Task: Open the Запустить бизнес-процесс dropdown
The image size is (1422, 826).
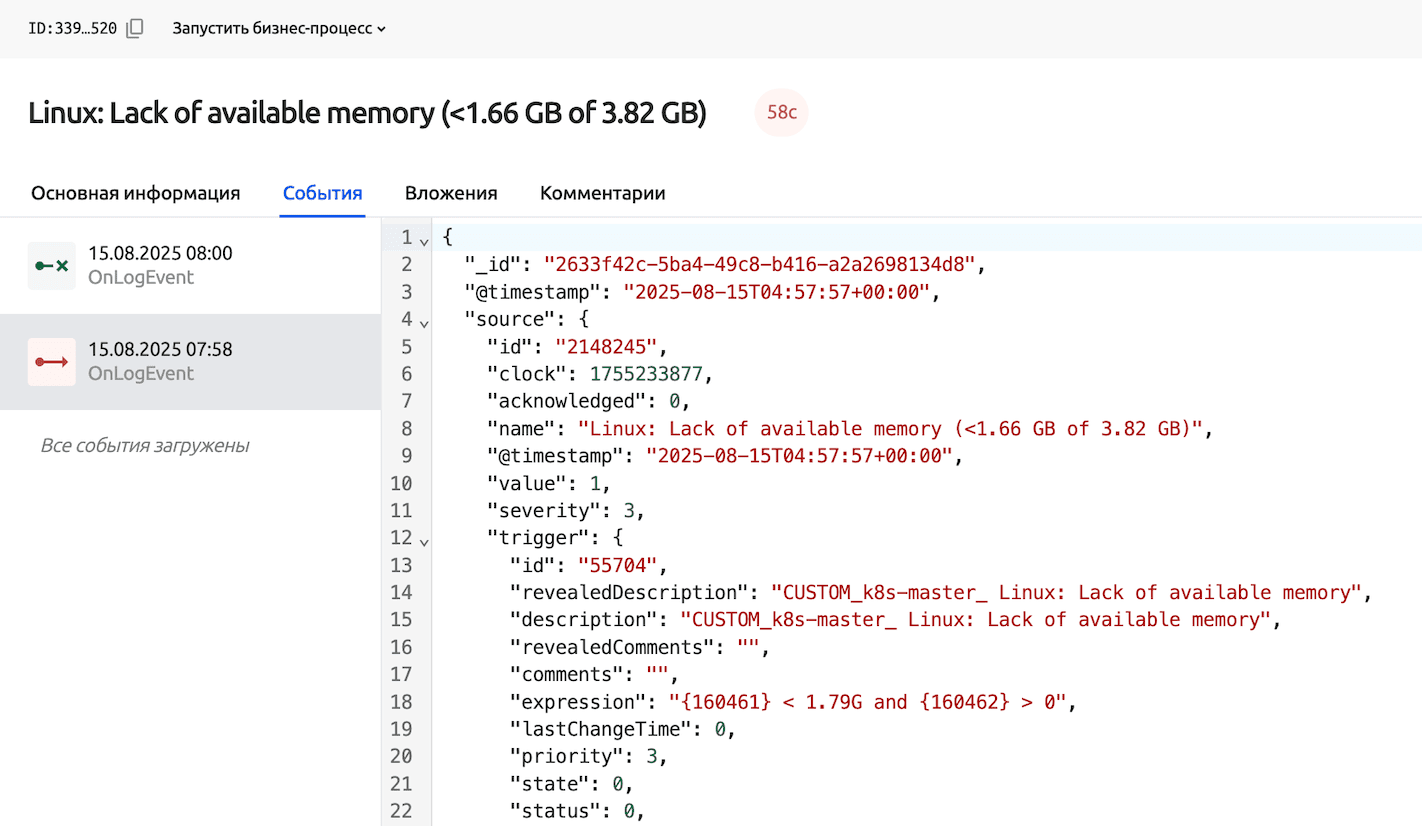Action: point(279,28)
